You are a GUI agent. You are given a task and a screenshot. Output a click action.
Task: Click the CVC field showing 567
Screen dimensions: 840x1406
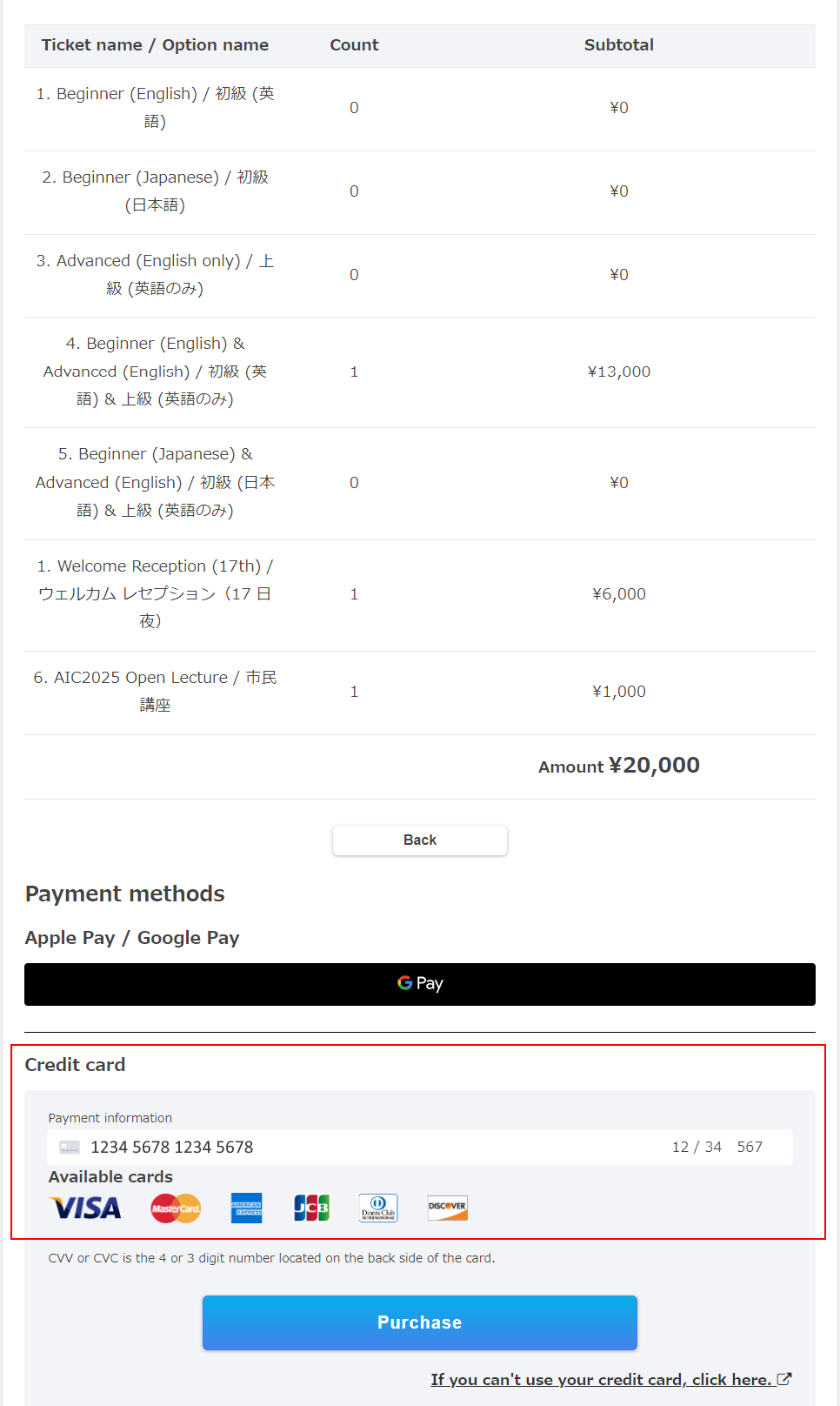pyautogui.click(x=750, y=1148)
